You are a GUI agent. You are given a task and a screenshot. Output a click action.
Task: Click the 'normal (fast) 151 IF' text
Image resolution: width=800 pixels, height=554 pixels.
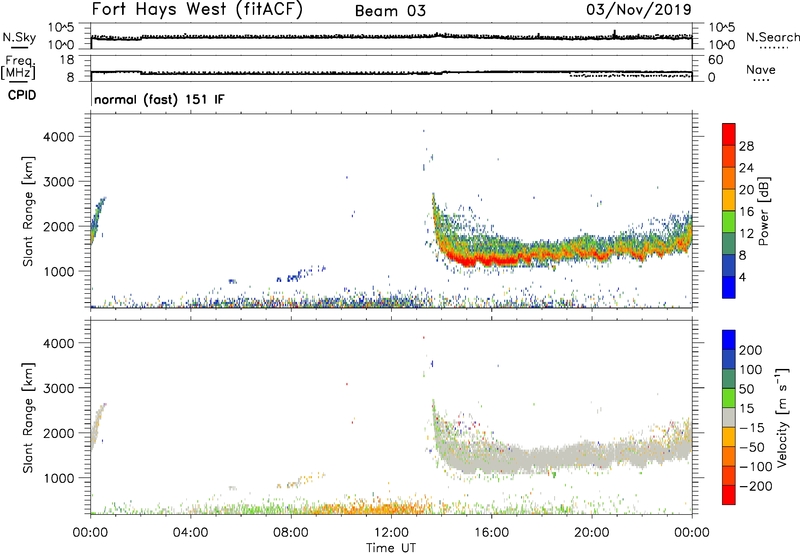coord(159,99)
